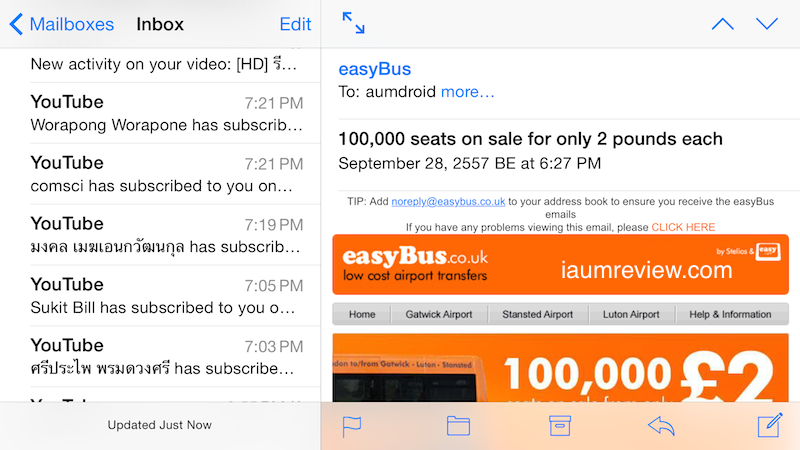Archive the message with the box icon
This screenshot has width=800, height=450.
560,426
